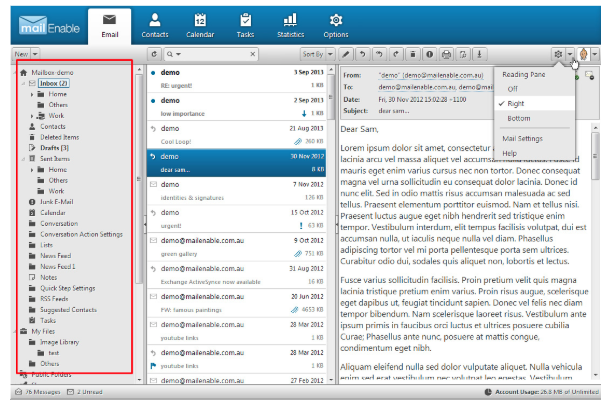Click the delete trash icon in toolbar
607x406 pixels.
[413, 53]
